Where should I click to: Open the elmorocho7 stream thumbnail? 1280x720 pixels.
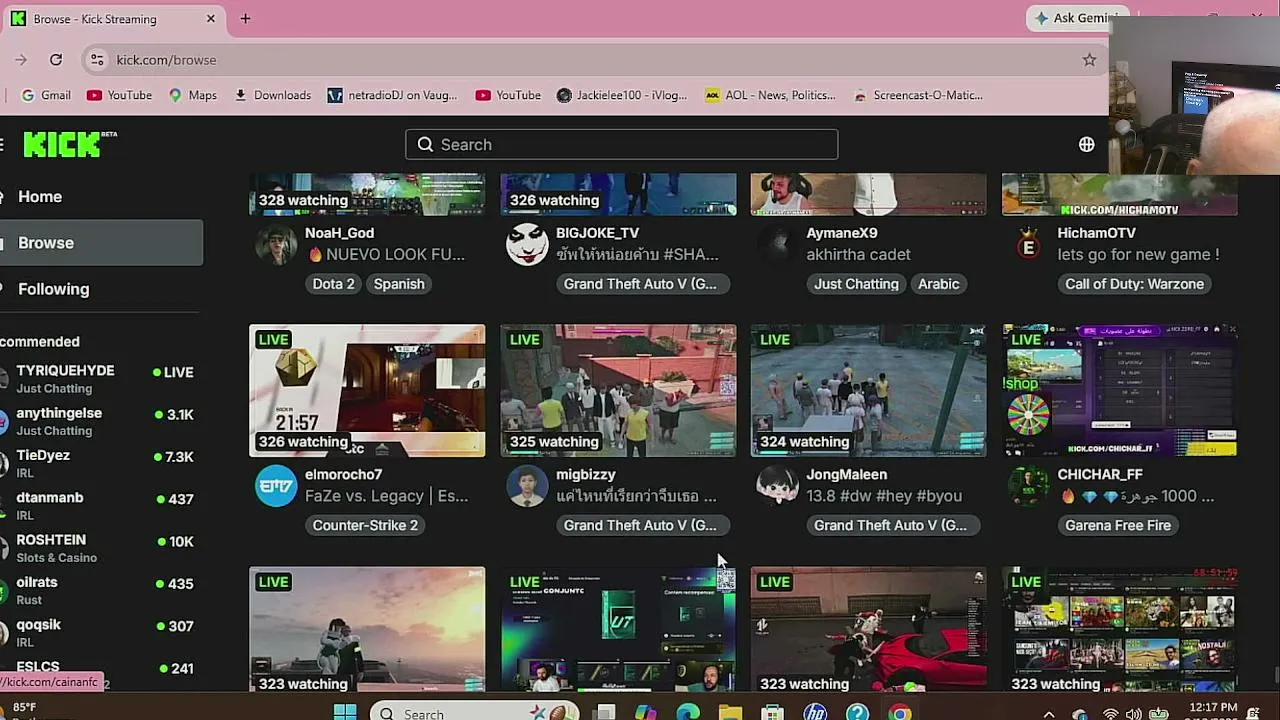[367, 390]
